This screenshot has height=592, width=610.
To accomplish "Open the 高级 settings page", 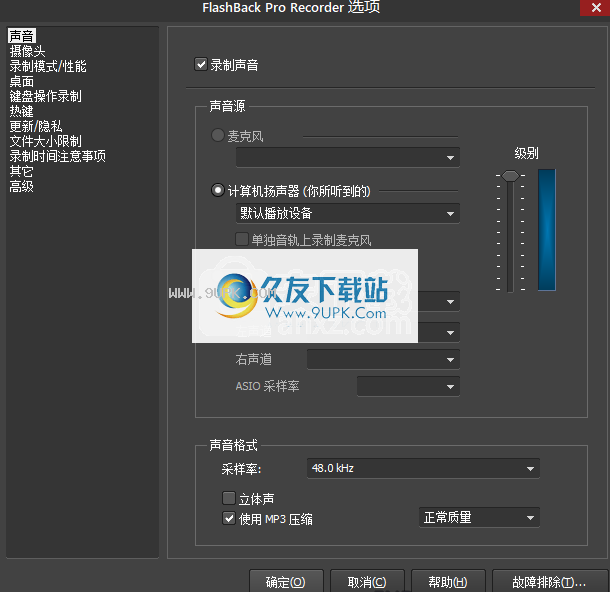I will [x=21, y=186].
